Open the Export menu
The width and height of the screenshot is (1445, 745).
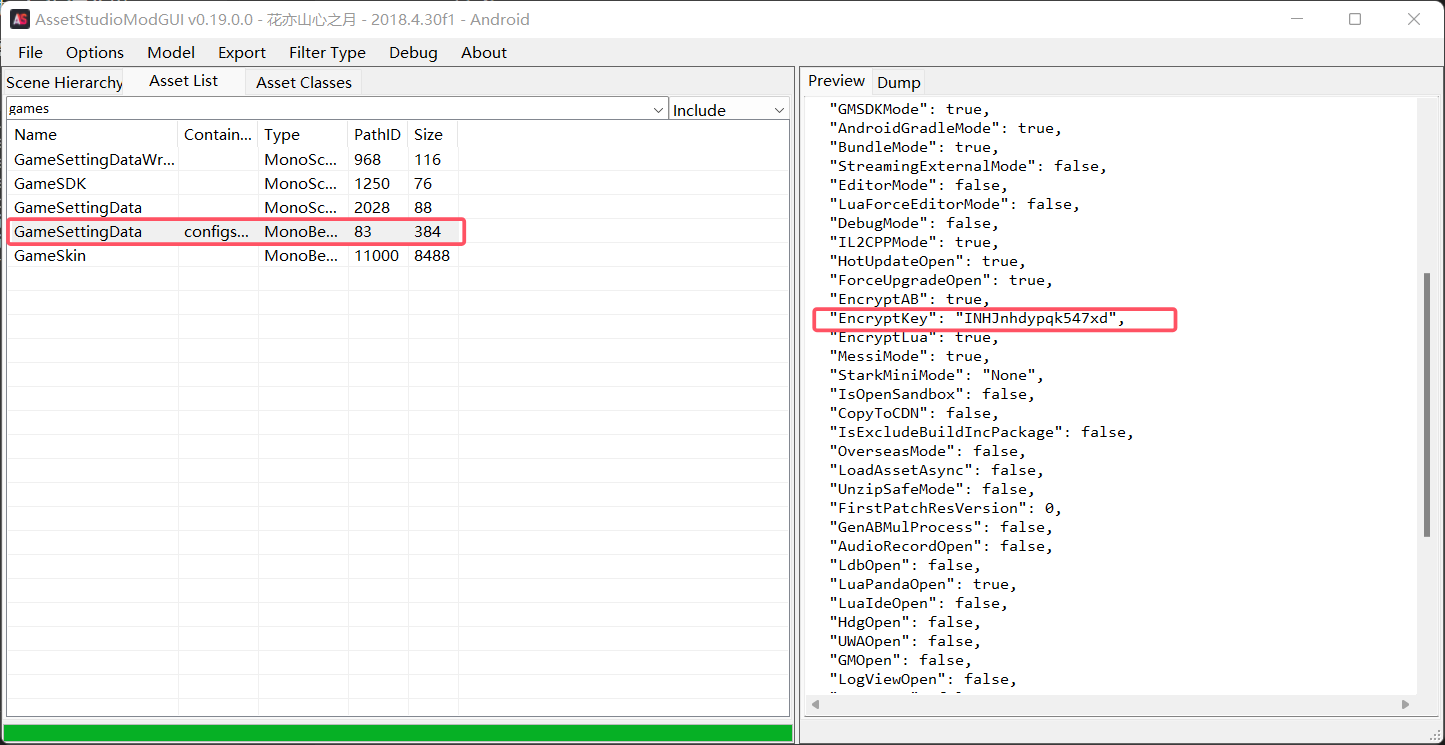[242, 53]
